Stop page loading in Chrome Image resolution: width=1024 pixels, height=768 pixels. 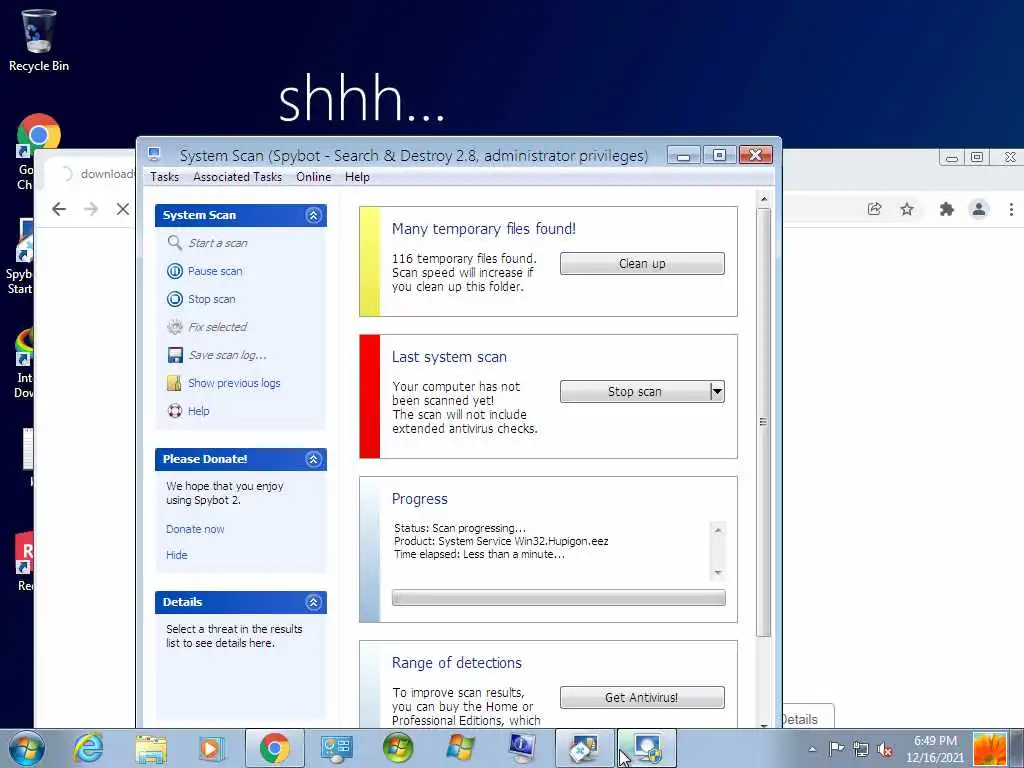coord(123,209)
